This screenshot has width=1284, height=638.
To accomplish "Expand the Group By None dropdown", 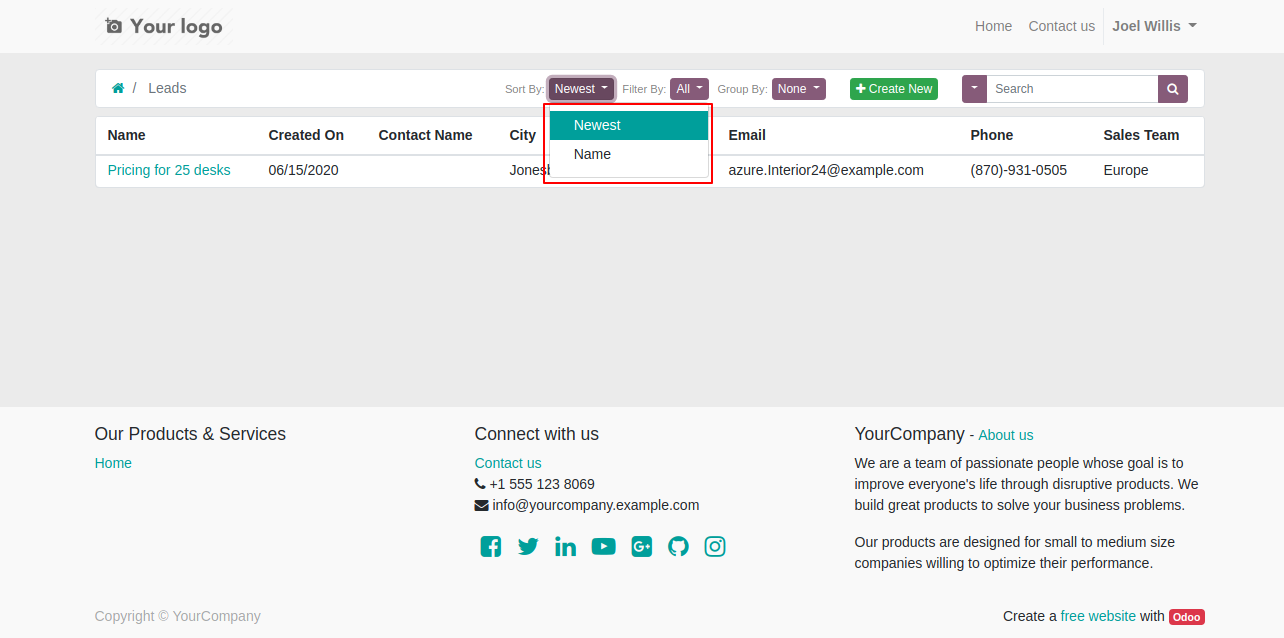I will click(x=798, y=89).
